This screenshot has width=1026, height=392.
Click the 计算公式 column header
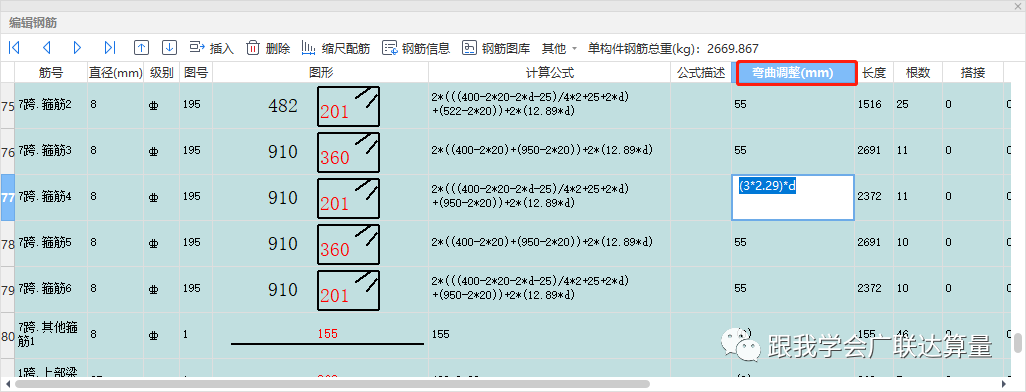coord(550,73)
